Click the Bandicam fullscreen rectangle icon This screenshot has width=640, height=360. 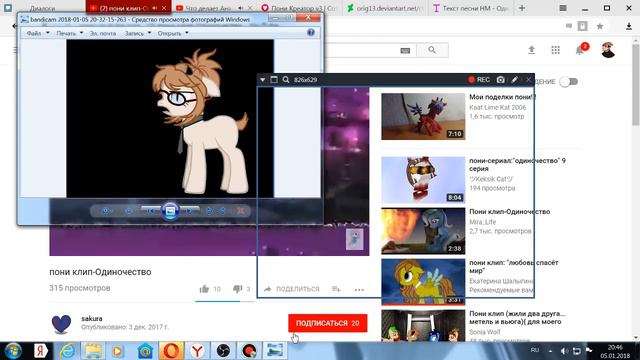coord(274,80)
